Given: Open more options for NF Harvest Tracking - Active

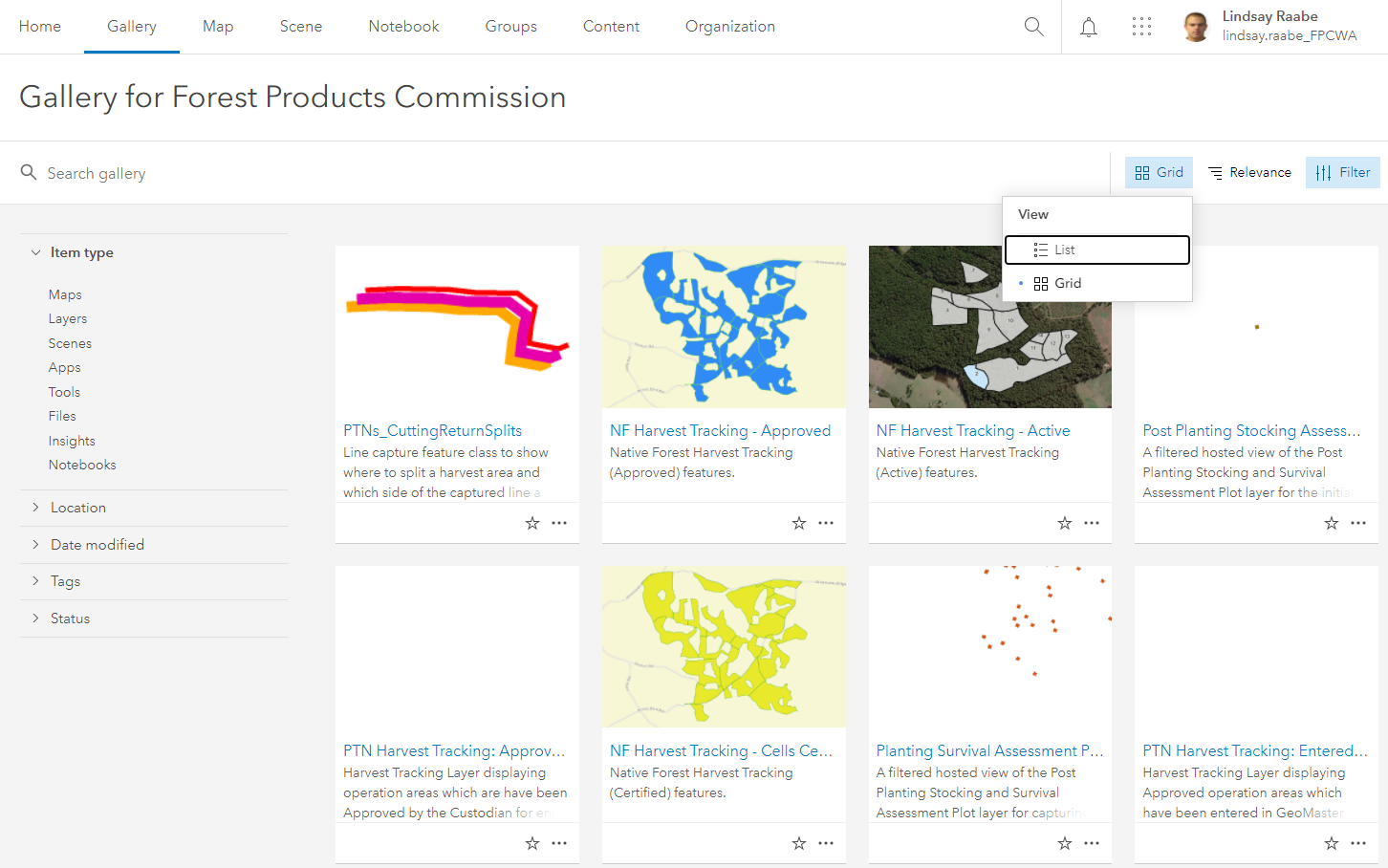Looking at the screenshot, I should [1092, 523].
